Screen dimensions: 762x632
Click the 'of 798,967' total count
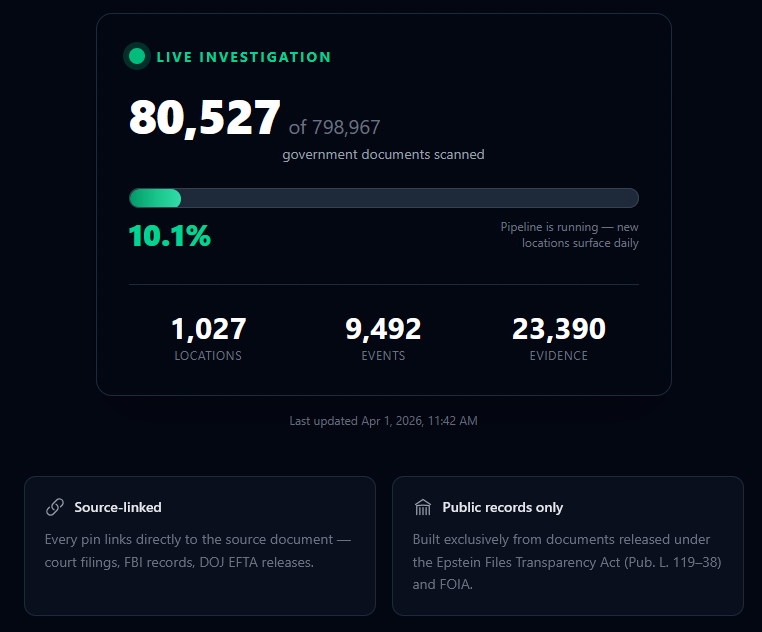tap(334, 128)
